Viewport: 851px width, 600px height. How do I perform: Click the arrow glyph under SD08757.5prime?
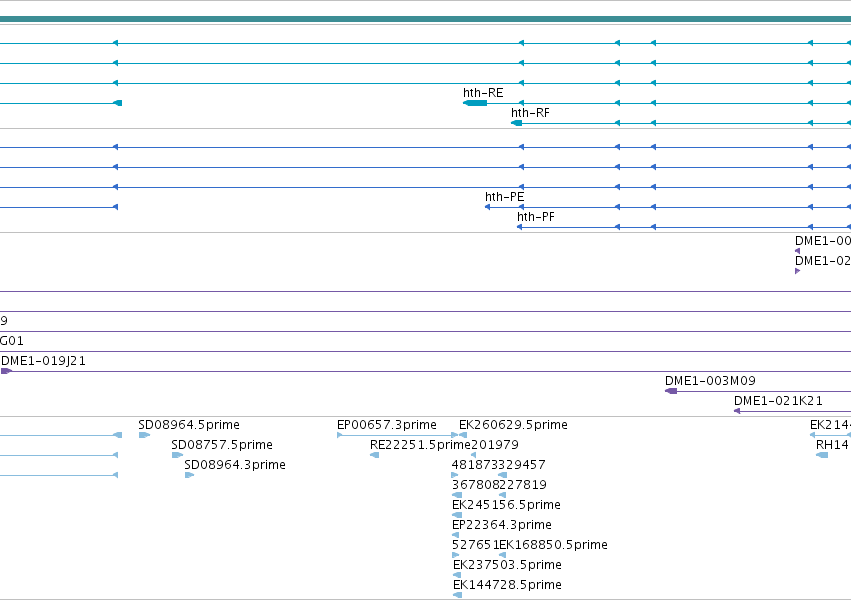pos(177,455)
